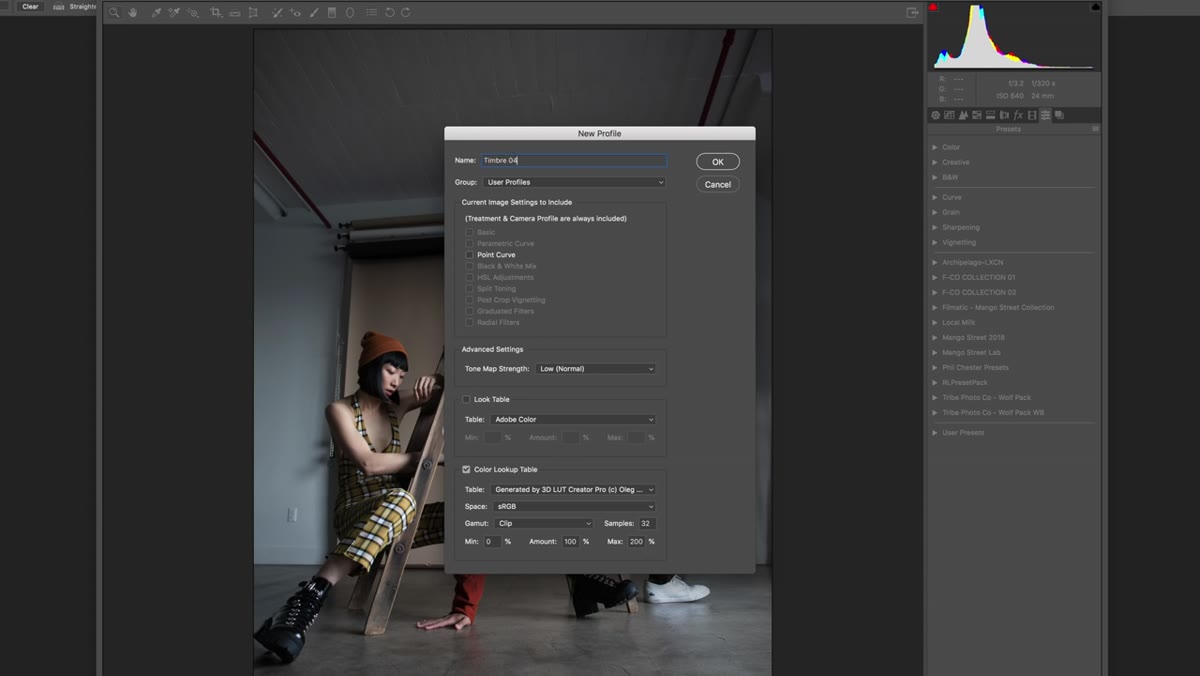Open the Effects fx panel tab
Screen dimensions: 1200x676
pyautogui.click(x=1018, y=115)
